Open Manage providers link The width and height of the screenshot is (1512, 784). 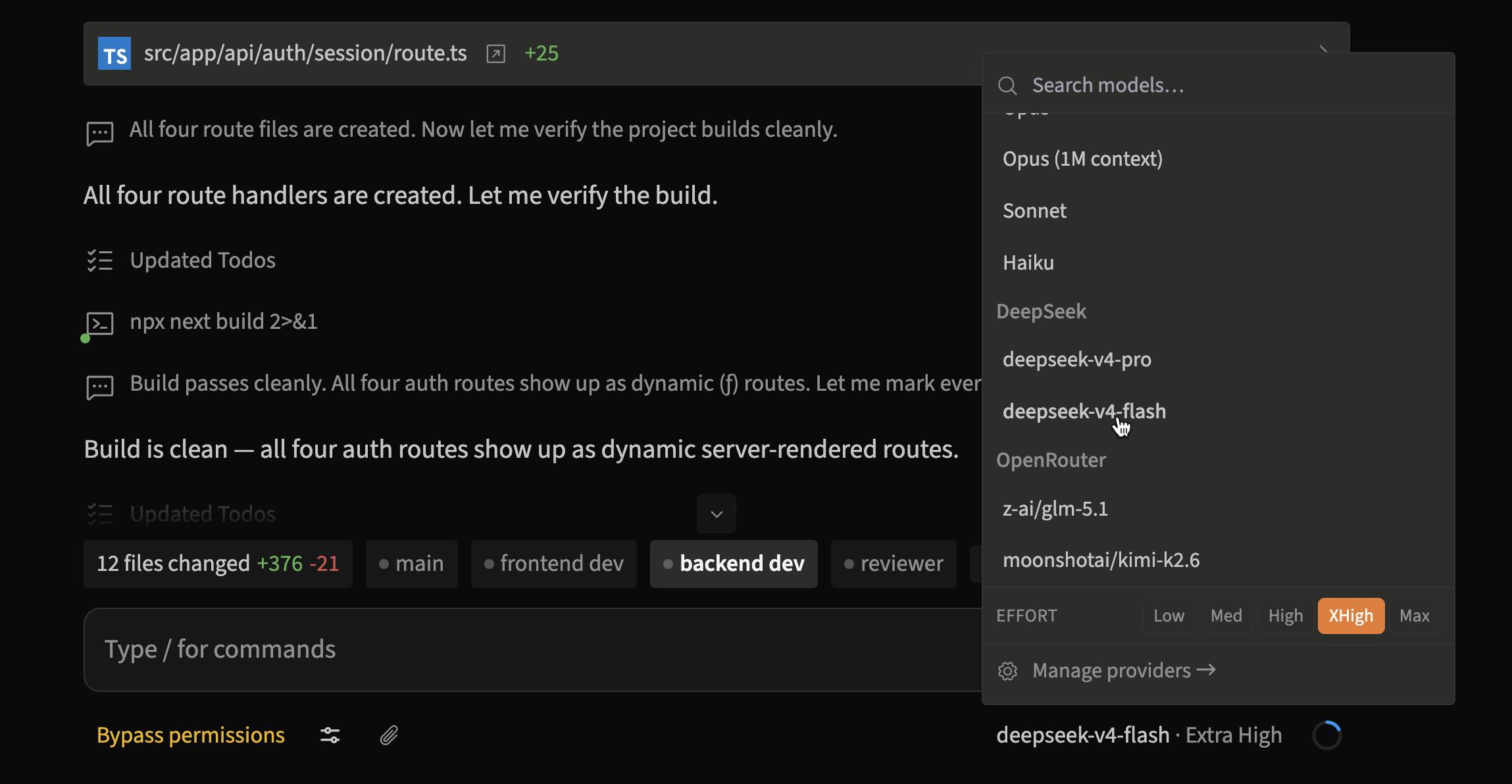tap(1124, 671)
